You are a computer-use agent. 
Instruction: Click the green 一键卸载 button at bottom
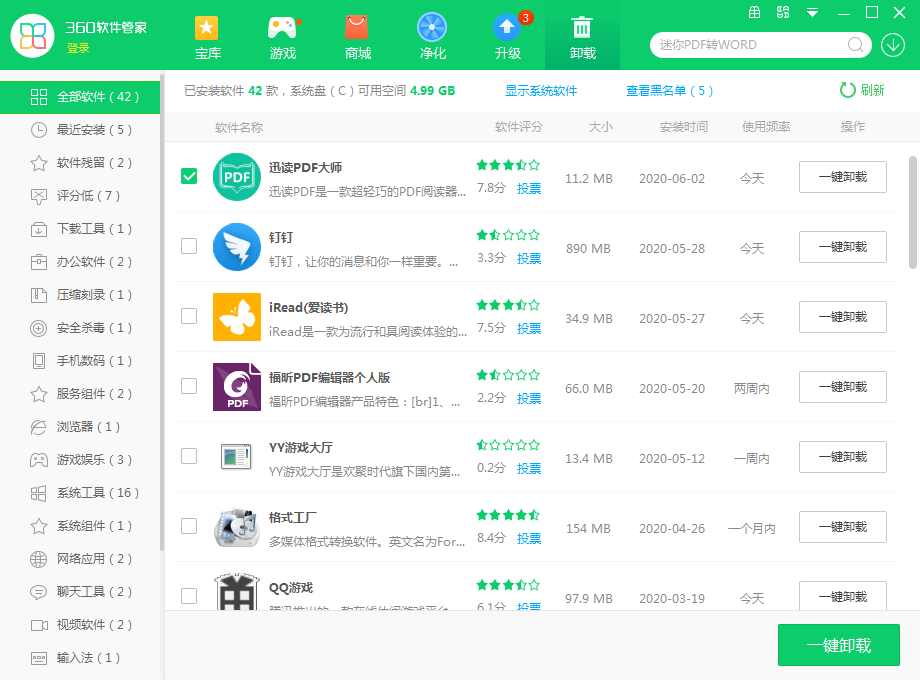pyautogui.click(x=838, y=645)
